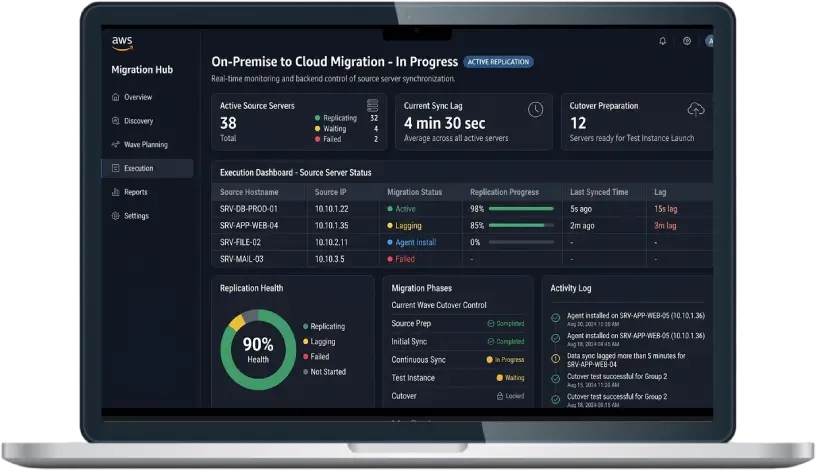Click the Discovery search icon
816x470 pixels.
(x=116, y=121)
